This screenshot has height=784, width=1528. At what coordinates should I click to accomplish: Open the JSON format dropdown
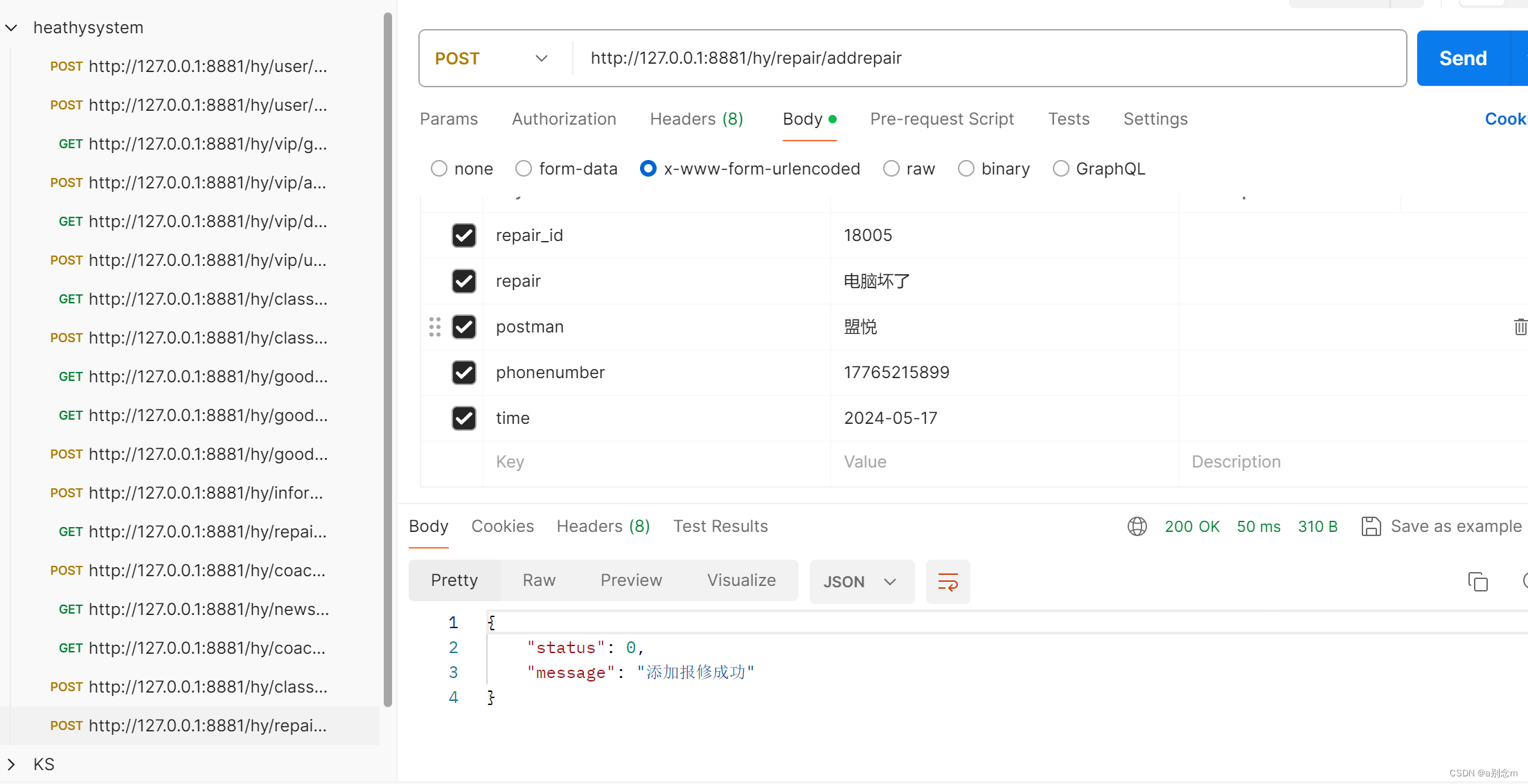click(x=861, y=582)
